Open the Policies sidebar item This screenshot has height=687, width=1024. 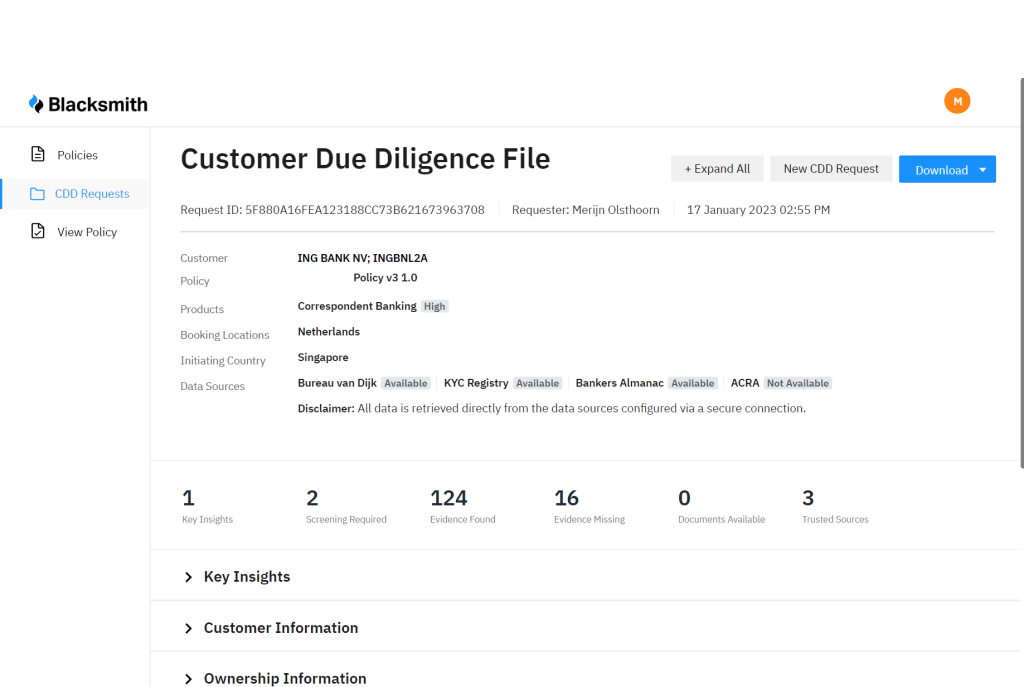[x=77, y=155]
